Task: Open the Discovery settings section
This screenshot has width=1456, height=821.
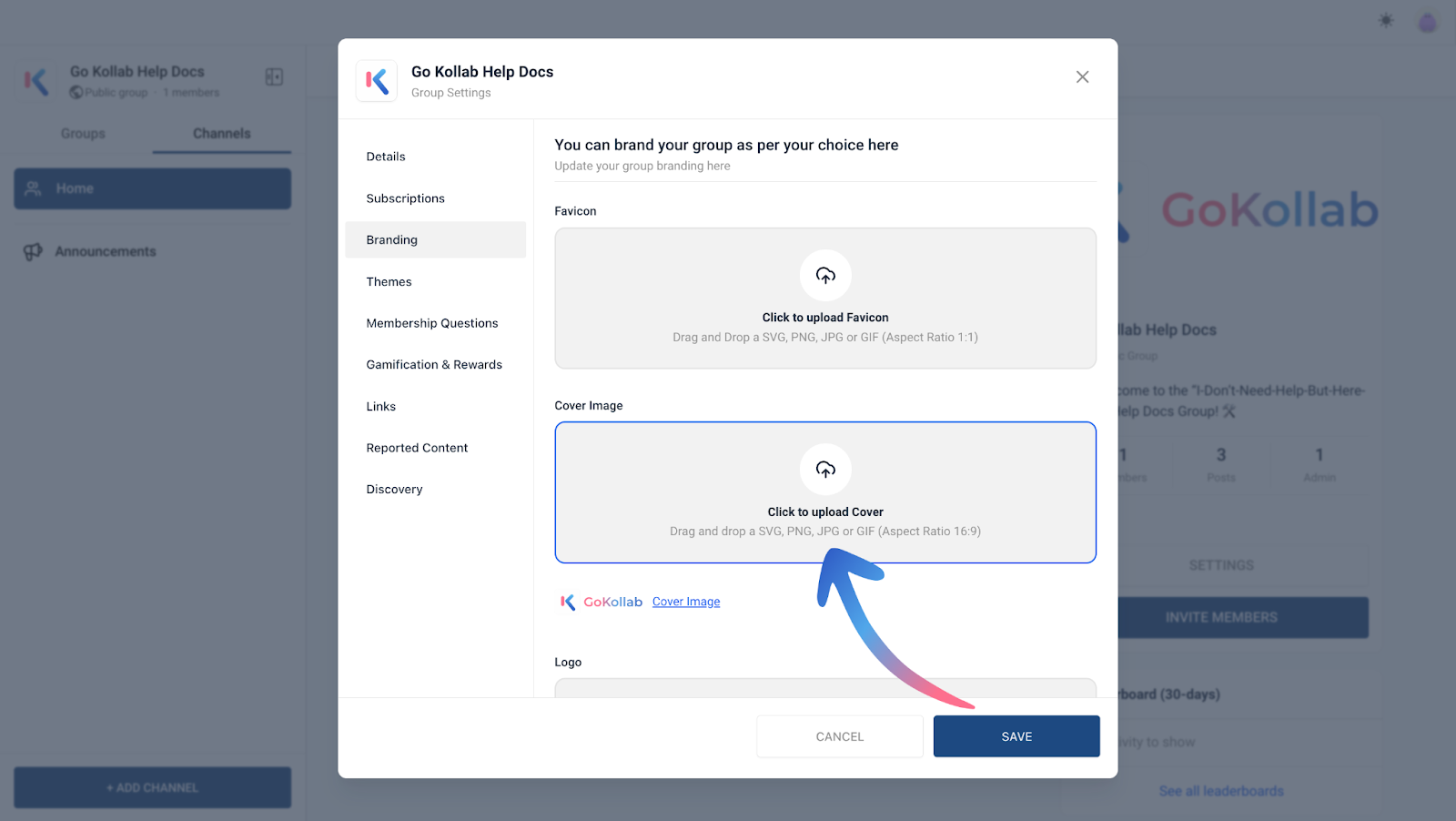Action: [x=435, y=490]
